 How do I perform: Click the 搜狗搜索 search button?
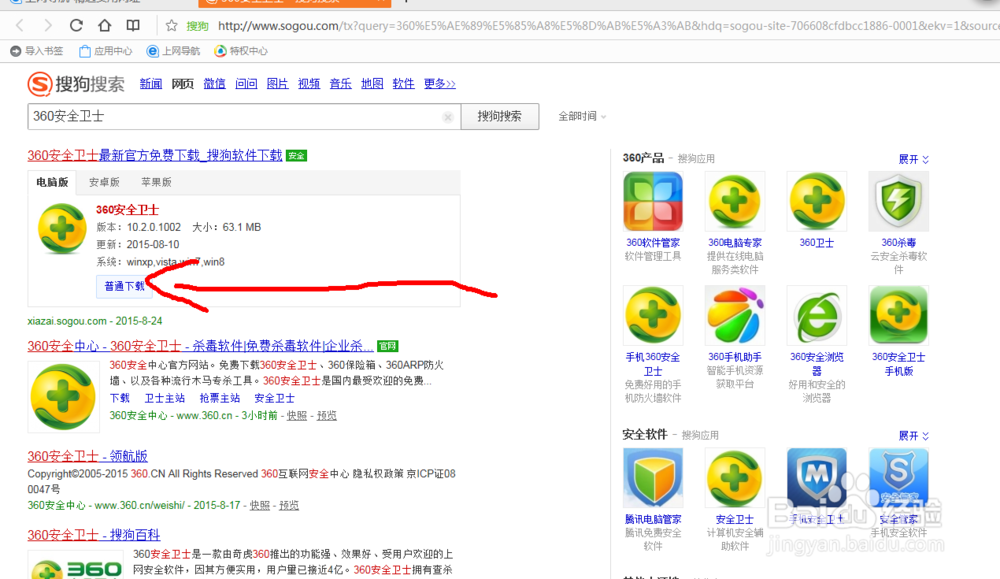500,117
